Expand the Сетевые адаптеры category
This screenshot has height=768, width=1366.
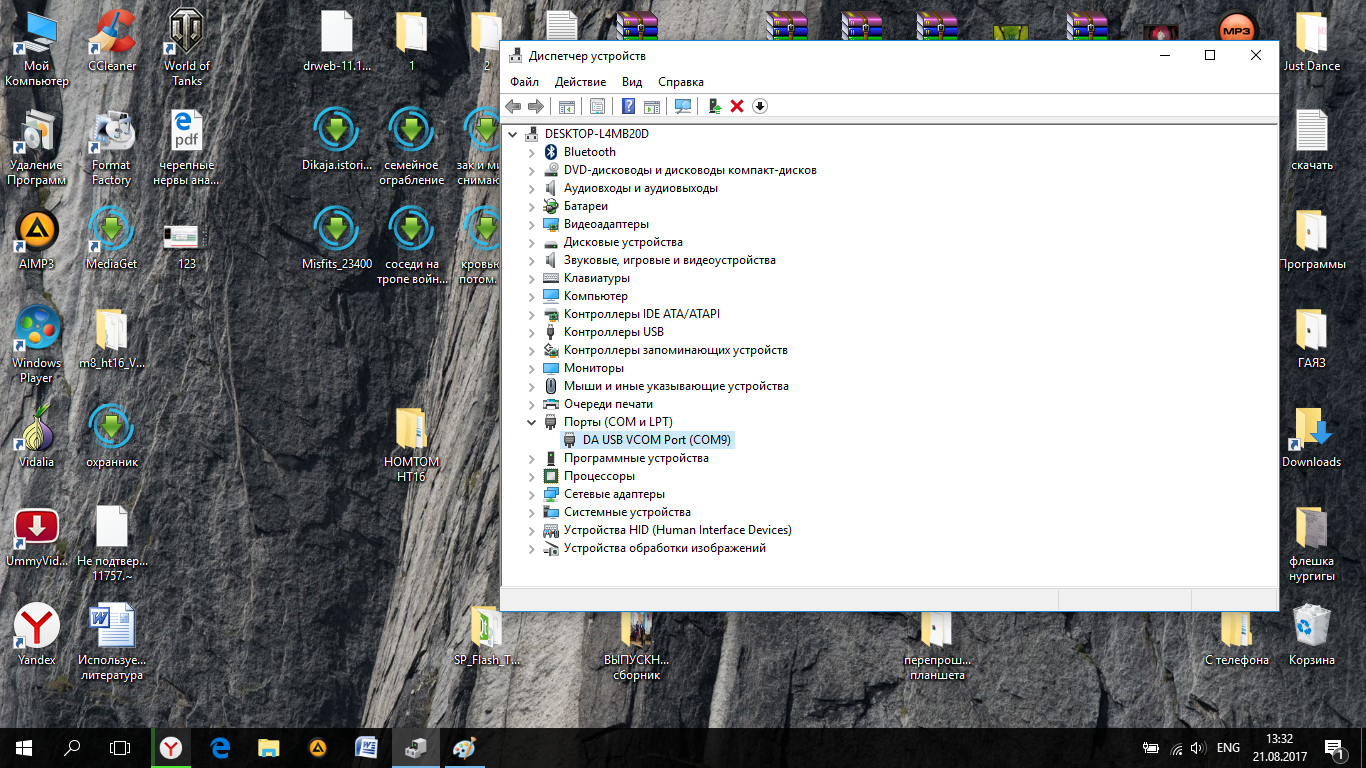[x=532, y=494]
